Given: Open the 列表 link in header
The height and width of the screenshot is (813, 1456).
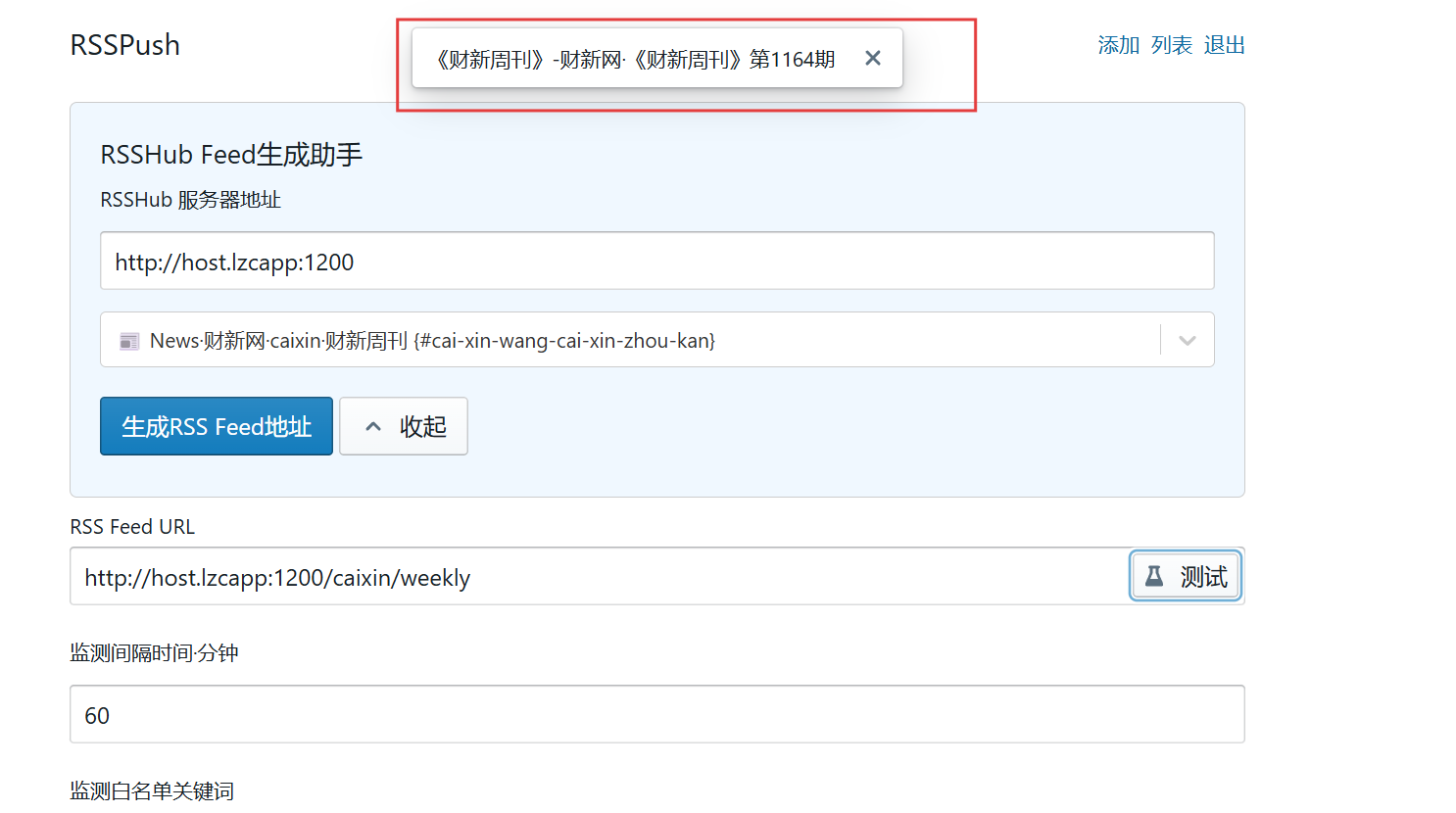Looking at the screenshot, I should click(x=1172, y=45).
